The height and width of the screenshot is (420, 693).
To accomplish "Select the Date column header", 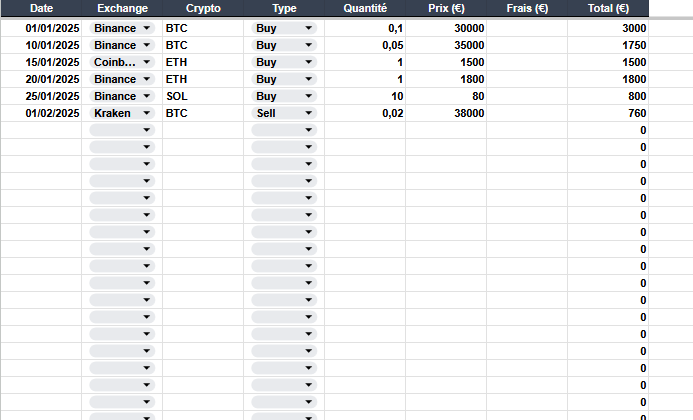I will coord(42,8).
